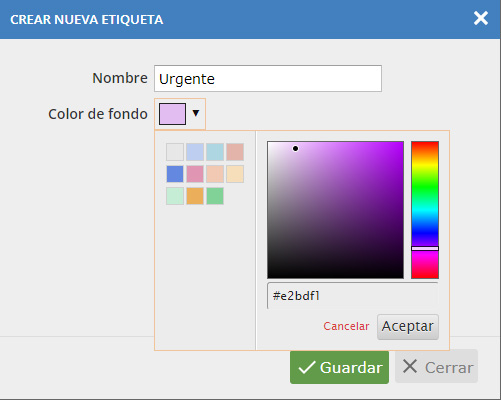This screenshot has height=400, width=501.
Task: Pick the orange palette swatch
Action: point(195,196)
